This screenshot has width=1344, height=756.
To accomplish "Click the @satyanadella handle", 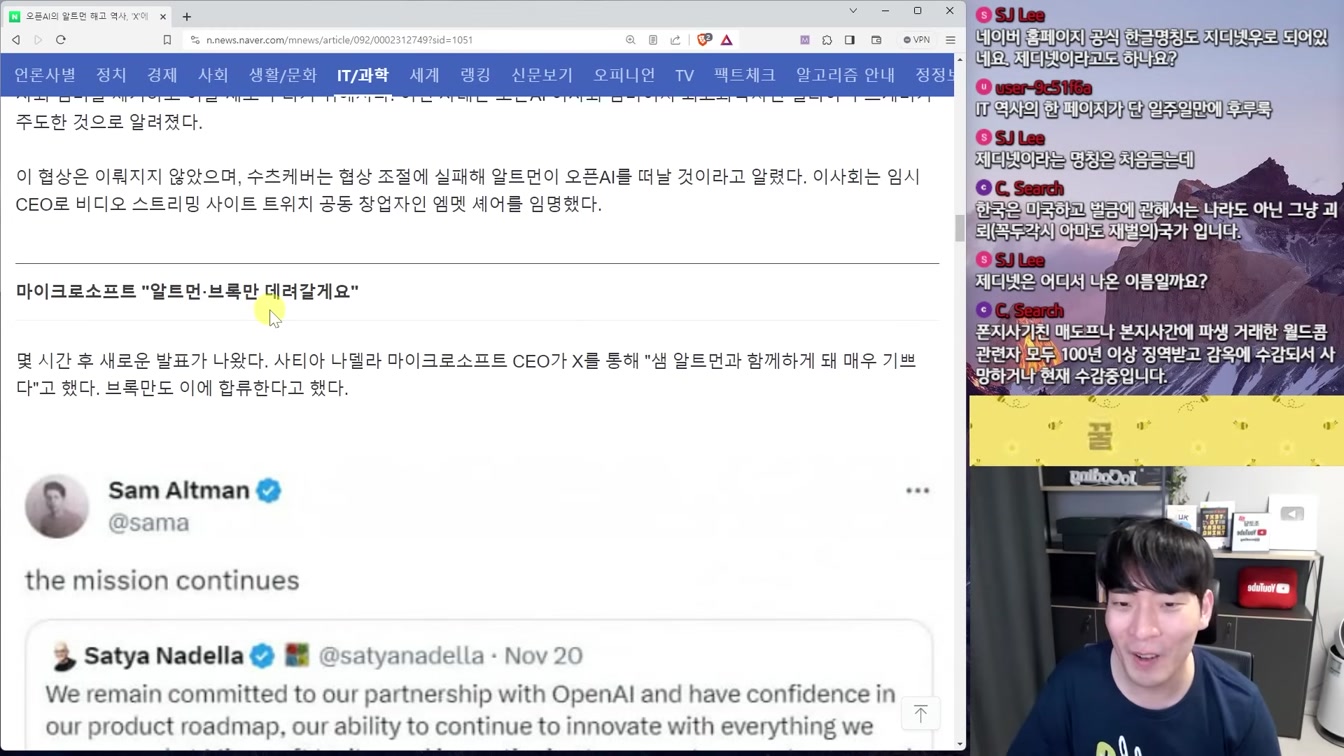I will point(401,656).
